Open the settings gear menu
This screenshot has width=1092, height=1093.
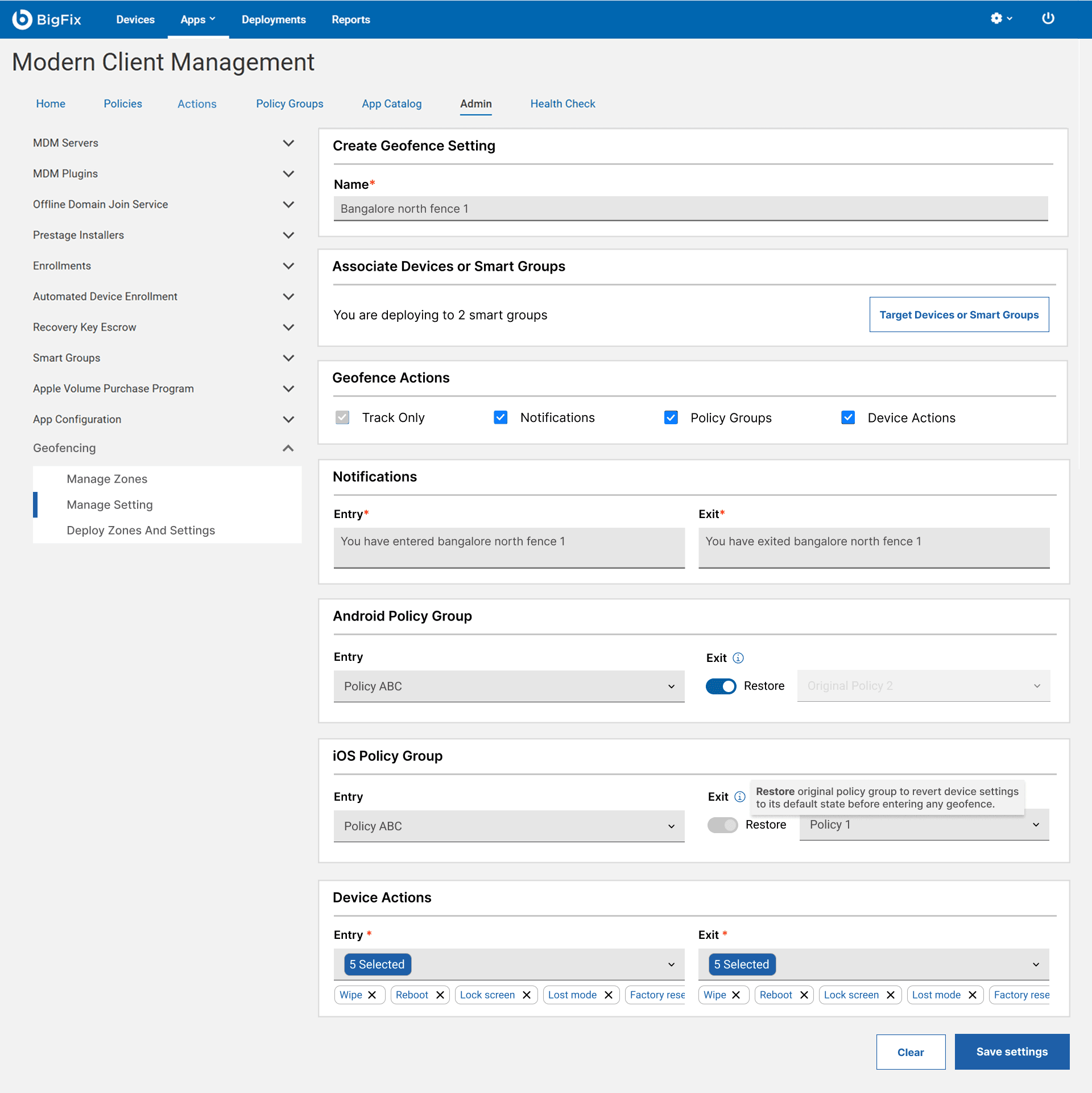pos(1002,19)
